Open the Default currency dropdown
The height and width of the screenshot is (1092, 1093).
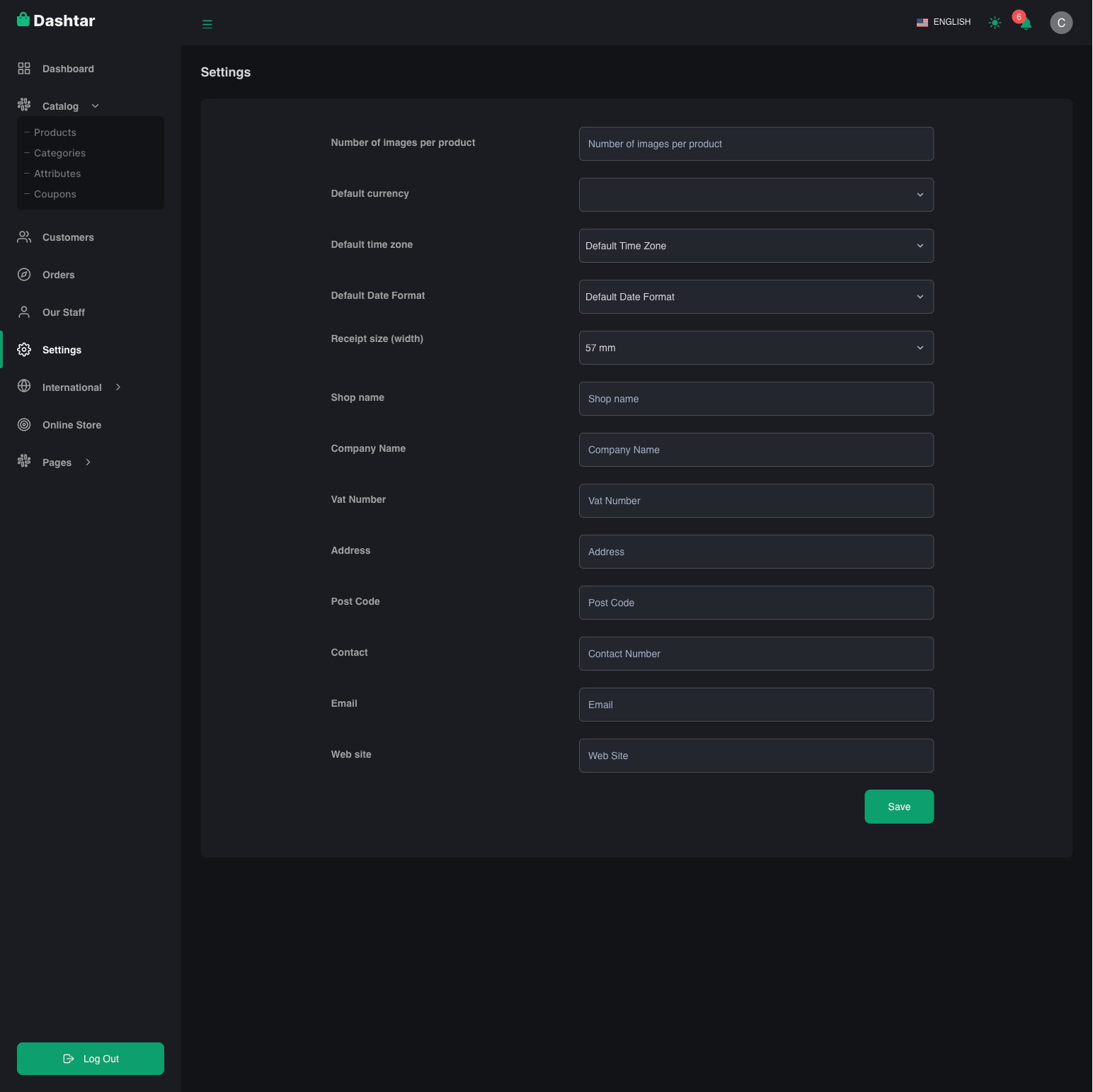(x=755, y=195)
